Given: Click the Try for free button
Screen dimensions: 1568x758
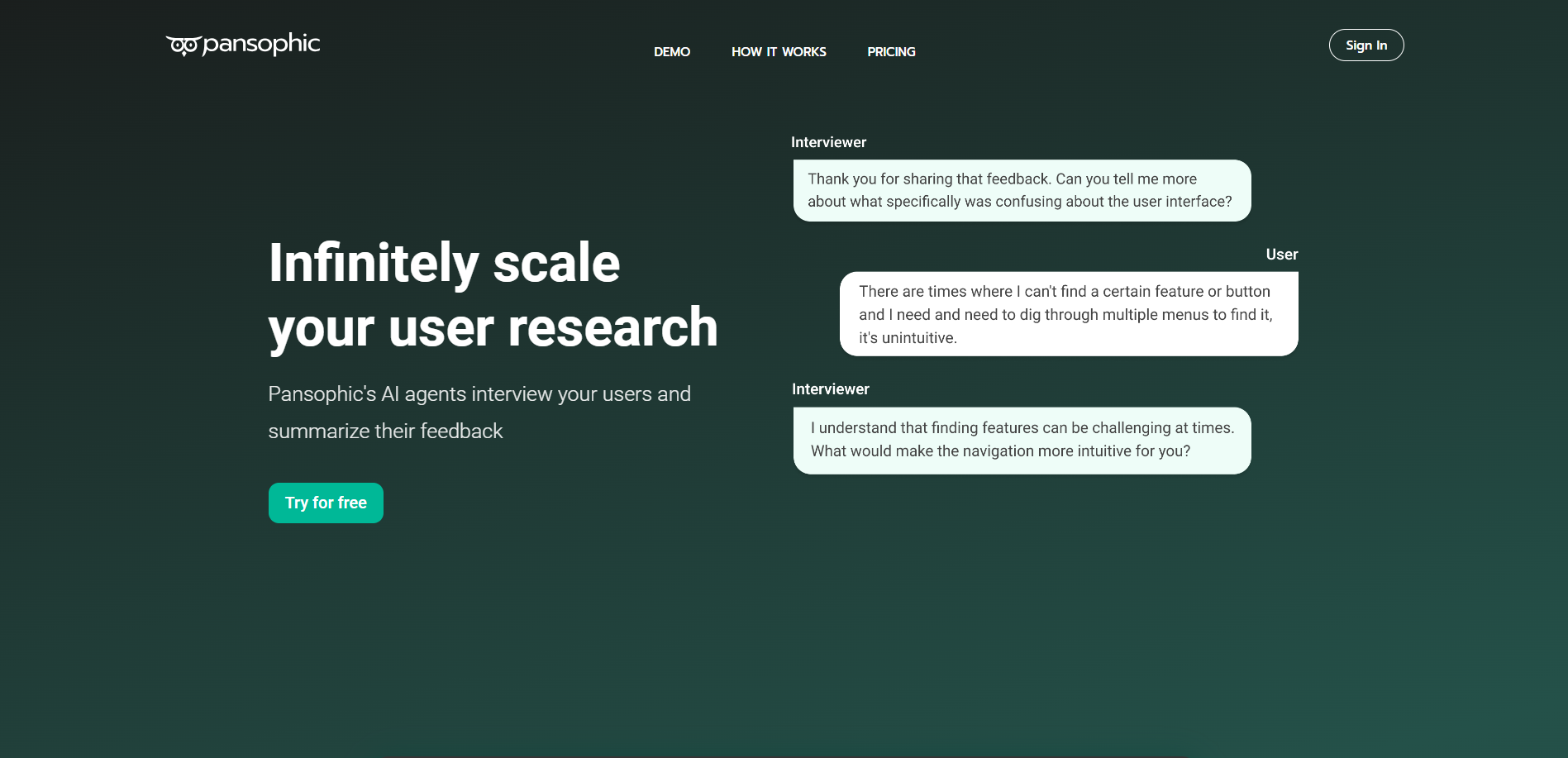Looking at the screenshot, I should pyautogui.click(x=326, y=503).
